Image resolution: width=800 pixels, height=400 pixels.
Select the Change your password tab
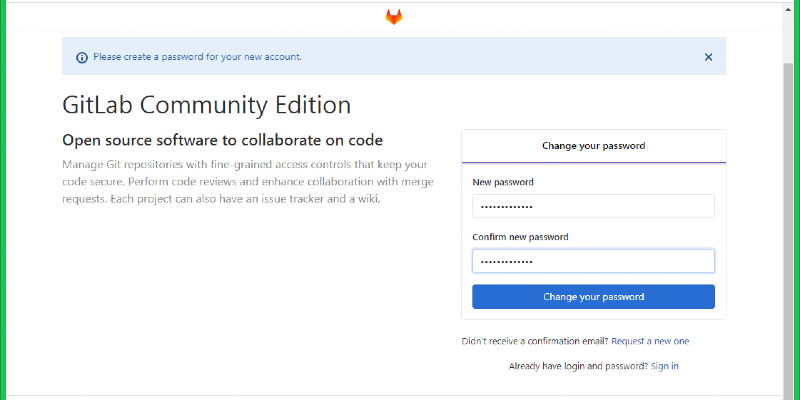click(593, 146)
